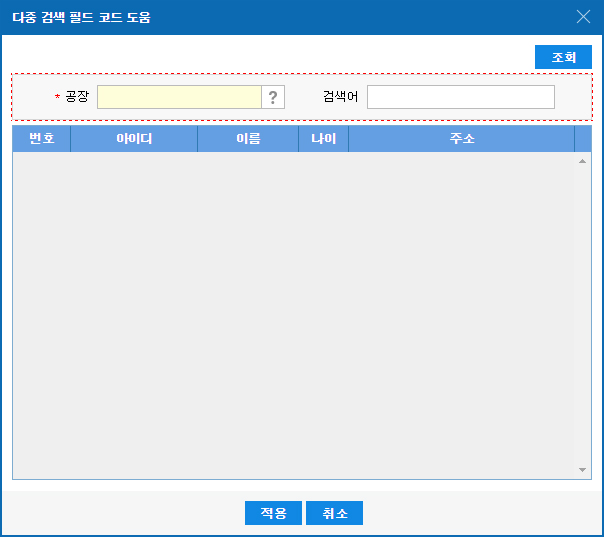Screen dimensions: 604x537
Task: Open the 공장 code help question-mark icon
Action: pyautogui.click(x=273, y=97)
